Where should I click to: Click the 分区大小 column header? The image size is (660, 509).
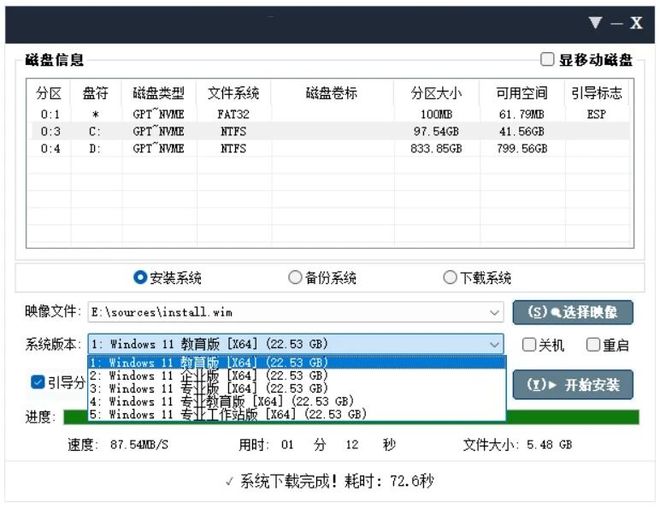[436, 93]
